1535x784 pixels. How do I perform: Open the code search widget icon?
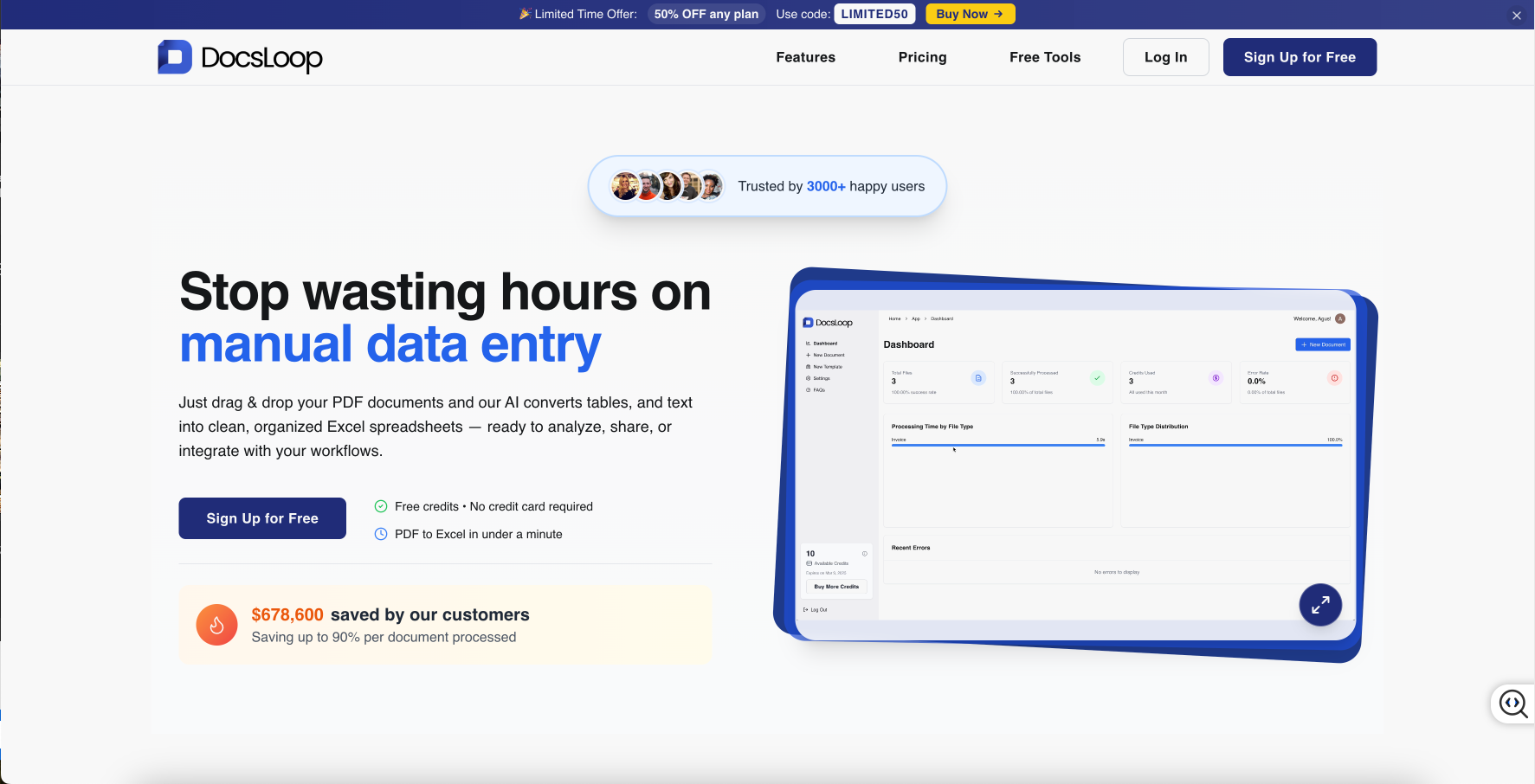pyautogui.click(x=1513, y=704)
